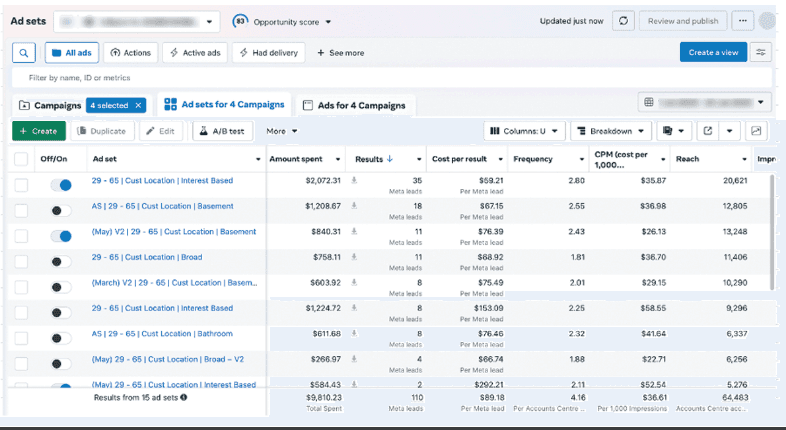Refresh data with the circular arrow icon

click(623, 21)
